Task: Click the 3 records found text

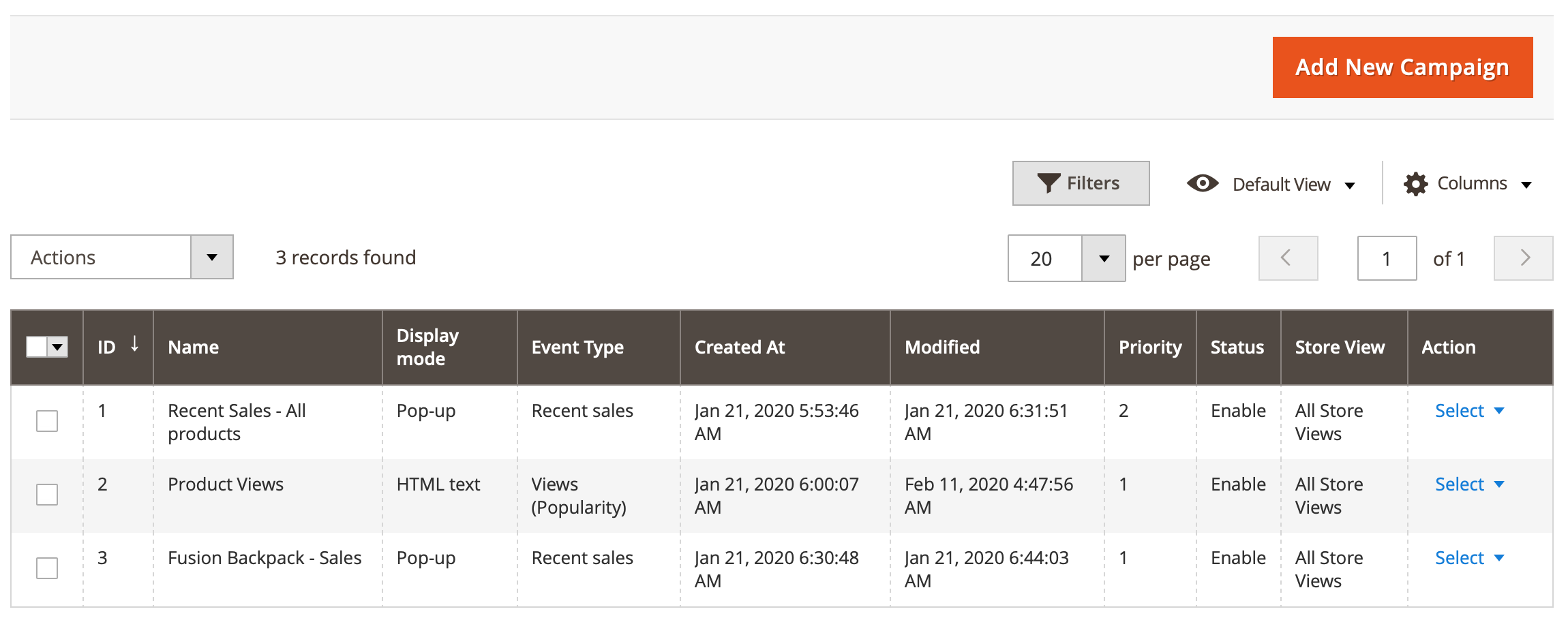Action: [346, 258]
